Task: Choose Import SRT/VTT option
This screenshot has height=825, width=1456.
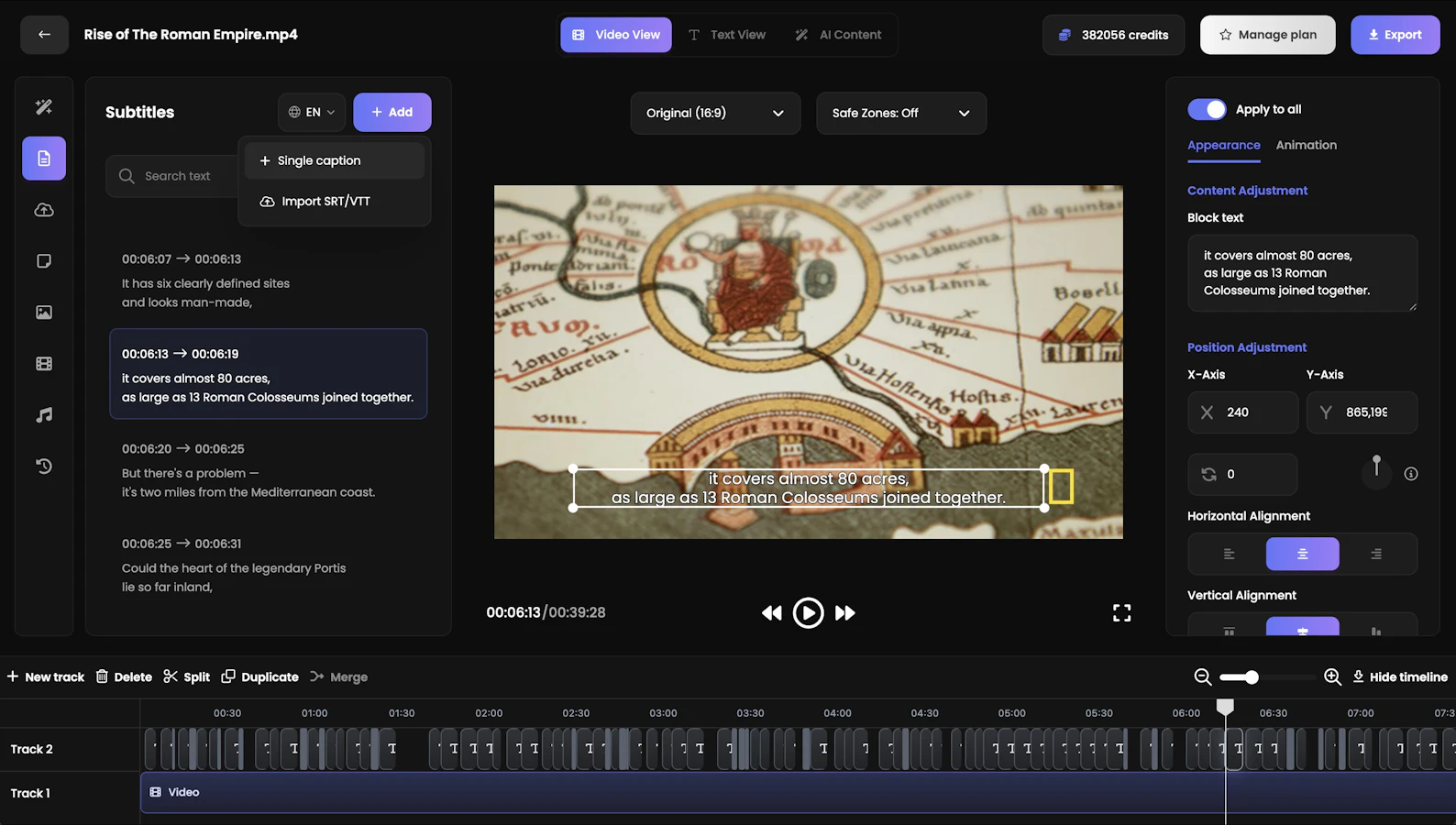Action: (x=335, y=202)
